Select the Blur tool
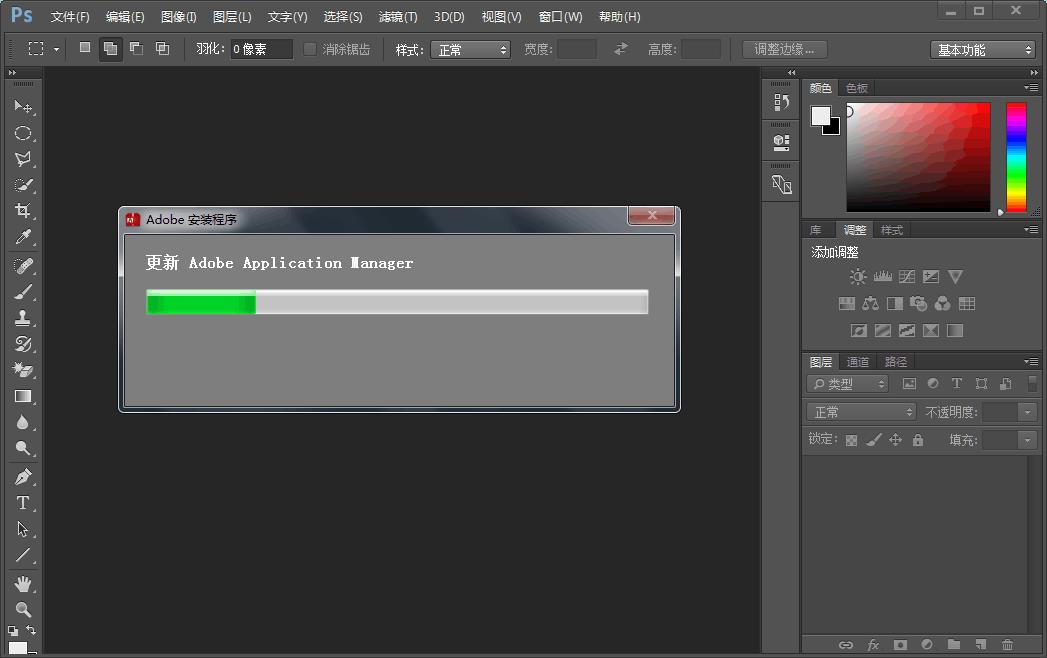The image size is (1047, 658). coord(23,422)
